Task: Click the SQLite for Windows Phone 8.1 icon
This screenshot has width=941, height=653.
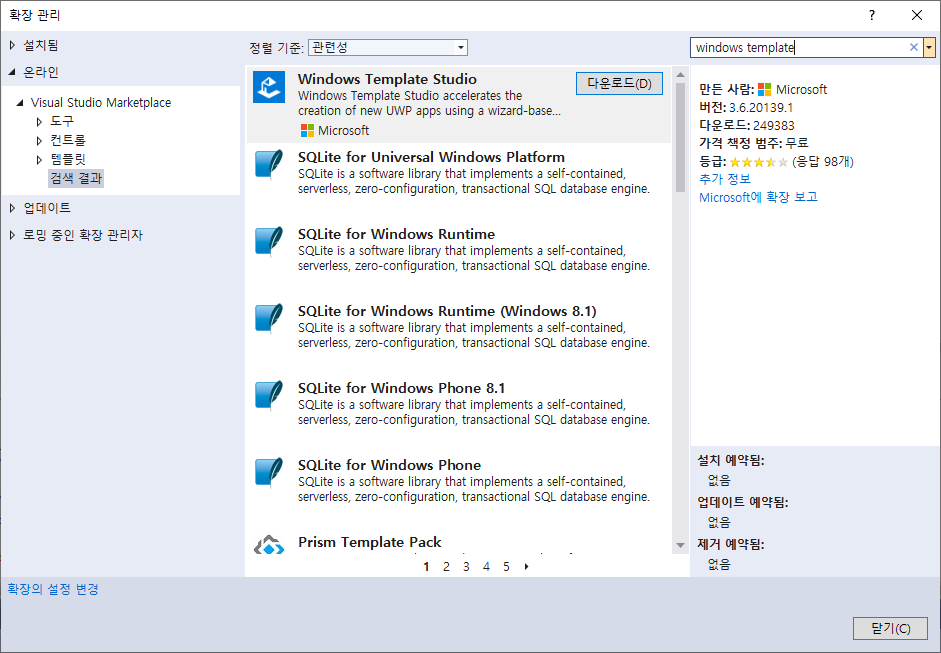Action: point(268,396)
